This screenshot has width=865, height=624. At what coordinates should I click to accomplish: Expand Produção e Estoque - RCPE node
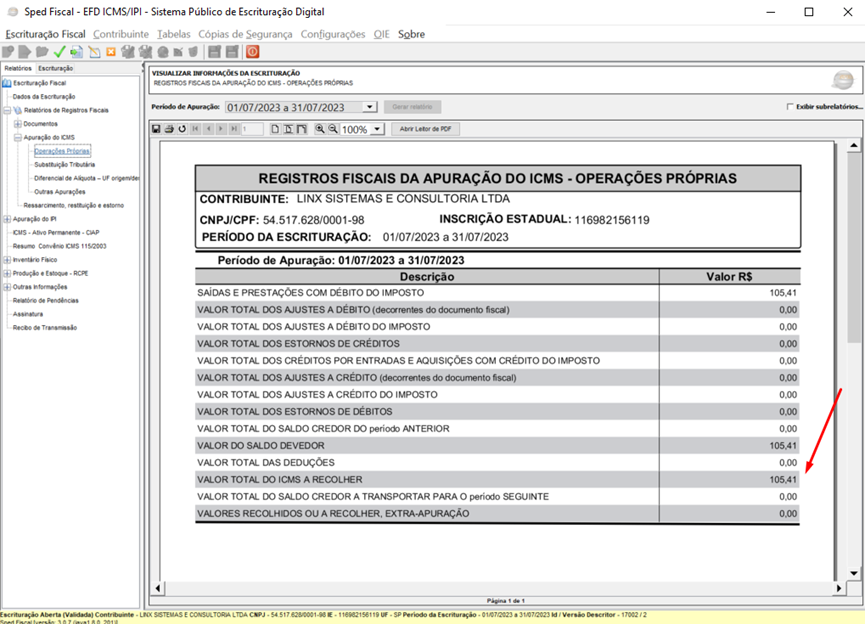7,273
